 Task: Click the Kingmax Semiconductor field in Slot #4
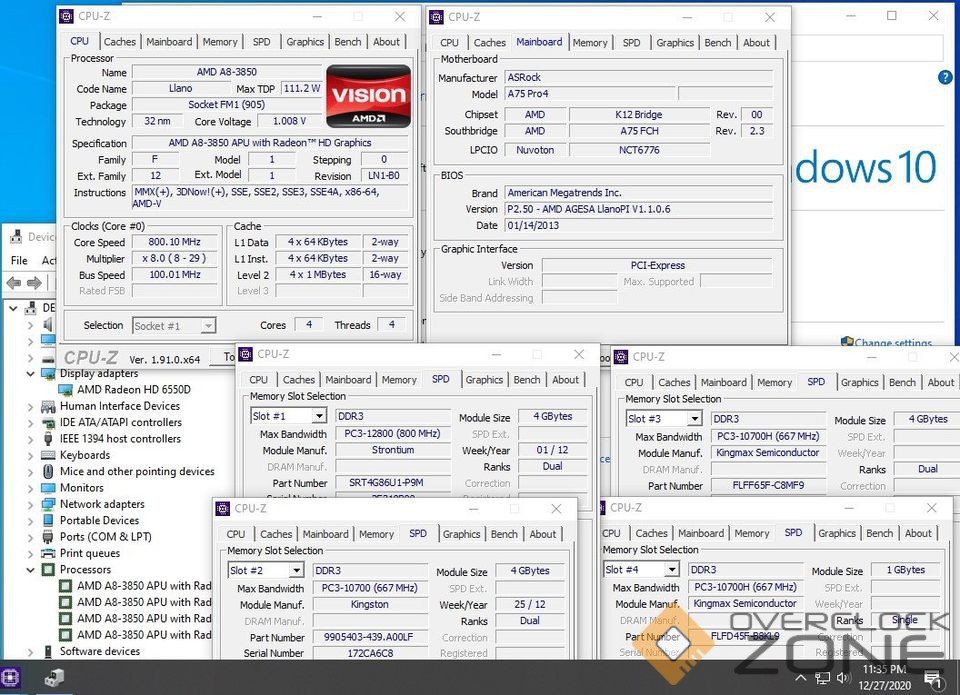pos(745,603)
